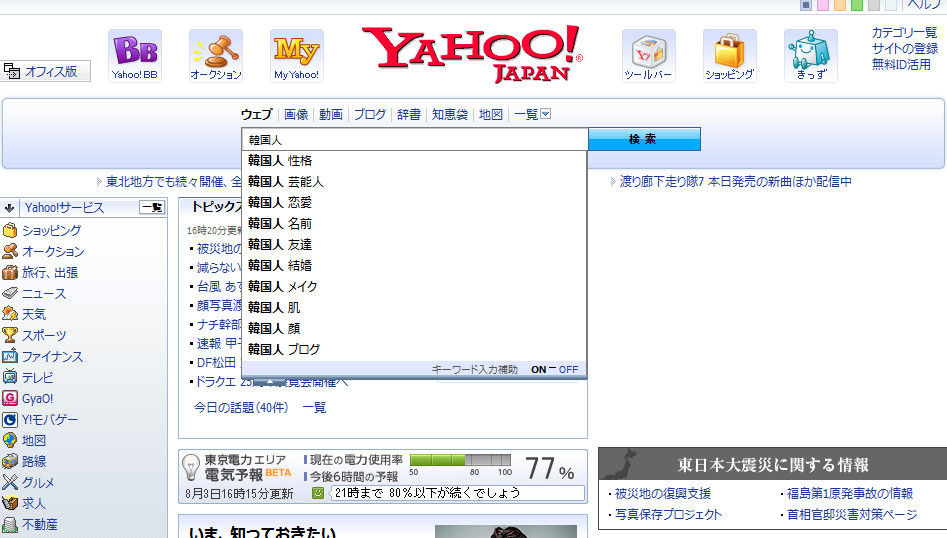Click the ニュース sidebar icon
The width and height of the screenshot is (947, 538).
pos(10,293)
